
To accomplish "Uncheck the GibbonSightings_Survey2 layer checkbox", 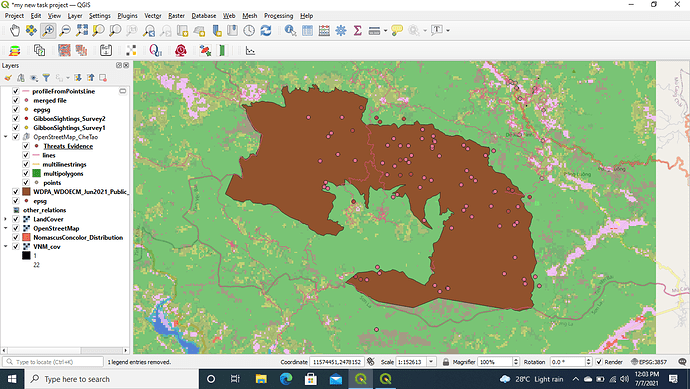I will 15,118.
